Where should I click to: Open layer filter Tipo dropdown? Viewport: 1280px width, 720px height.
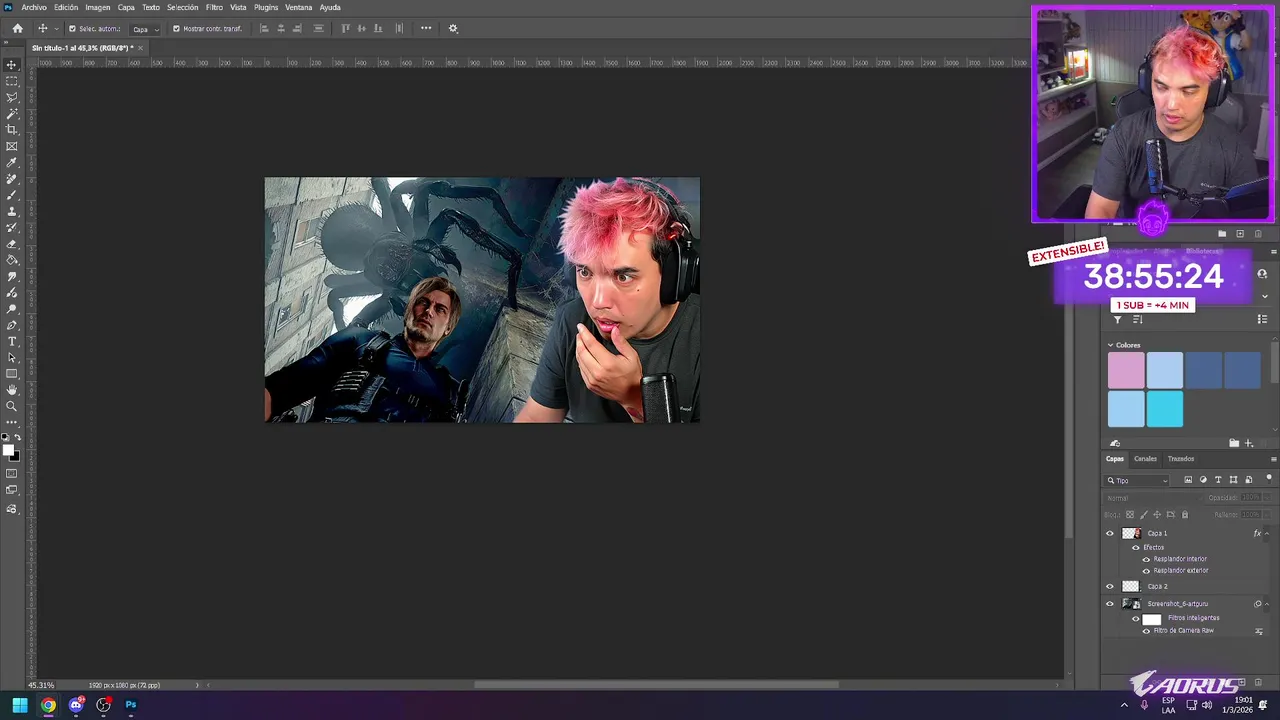(1138, 480)
